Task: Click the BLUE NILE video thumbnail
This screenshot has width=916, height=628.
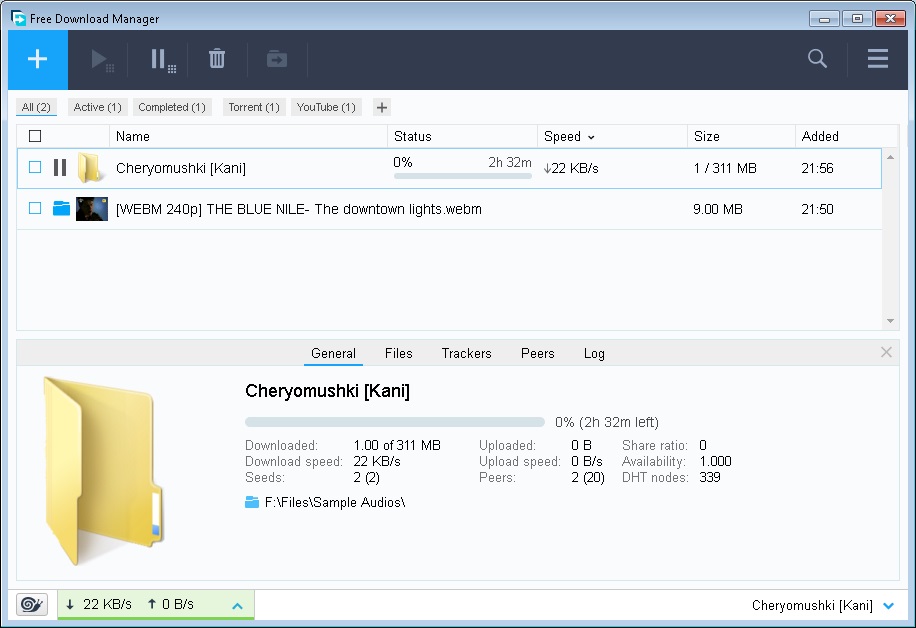Action: click(92, 209)
